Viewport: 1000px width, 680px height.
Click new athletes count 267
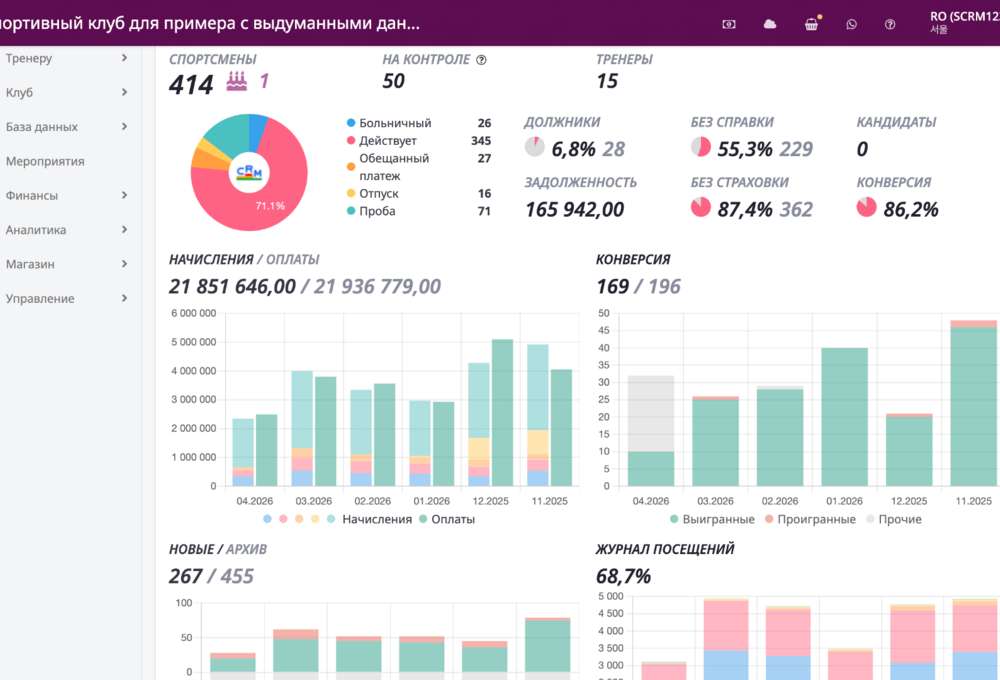(186, 577)
